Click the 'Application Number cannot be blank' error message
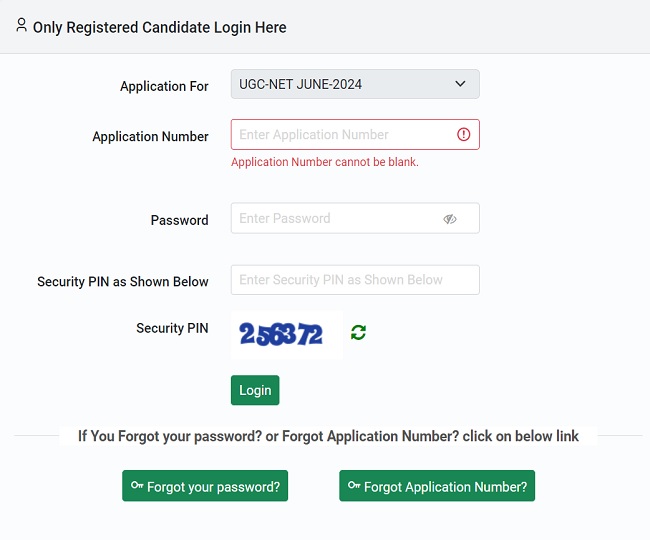 [325, 162]
